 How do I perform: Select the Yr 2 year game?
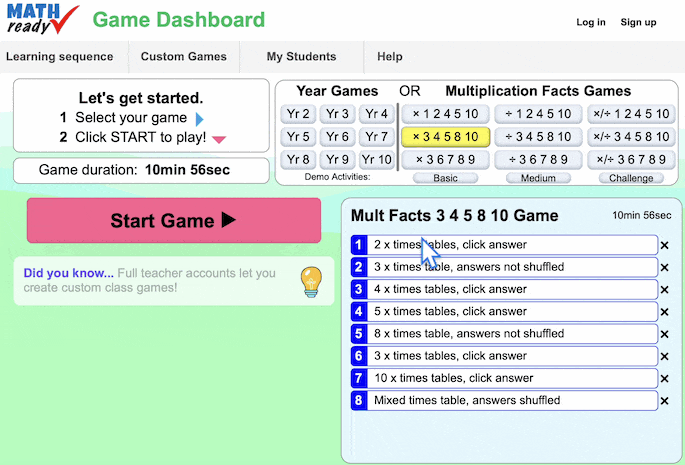pos(298,114)
